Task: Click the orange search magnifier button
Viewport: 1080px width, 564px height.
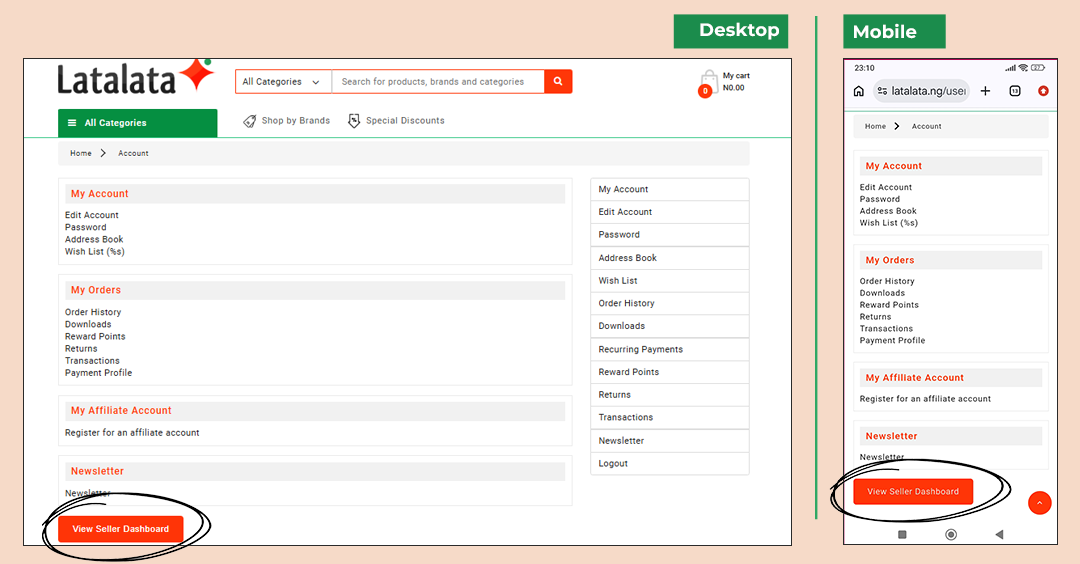Action: tap(558, 81)
